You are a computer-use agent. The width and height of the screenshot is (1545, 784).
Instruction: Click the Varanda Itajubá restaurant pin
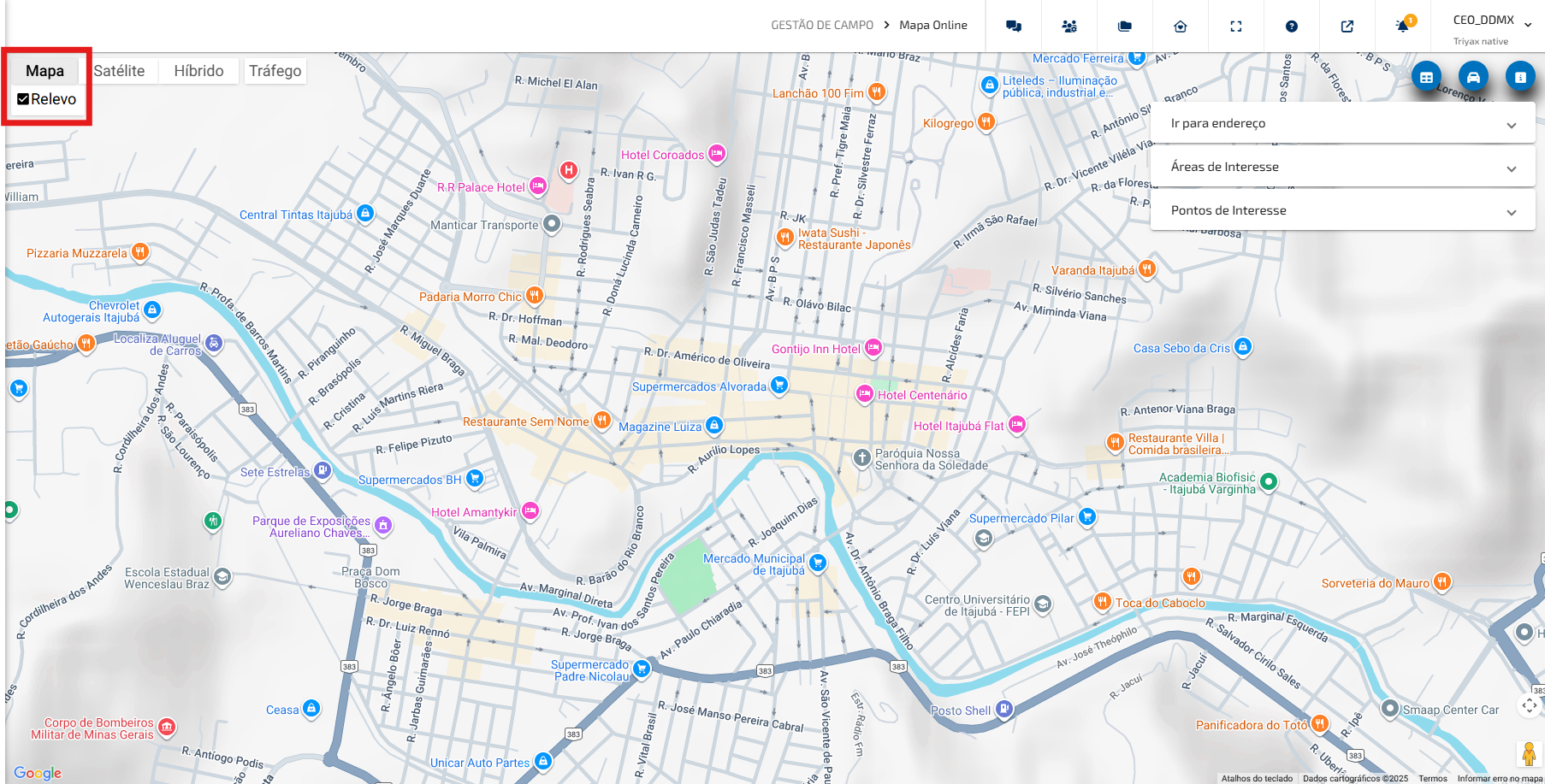point(1147,268)
